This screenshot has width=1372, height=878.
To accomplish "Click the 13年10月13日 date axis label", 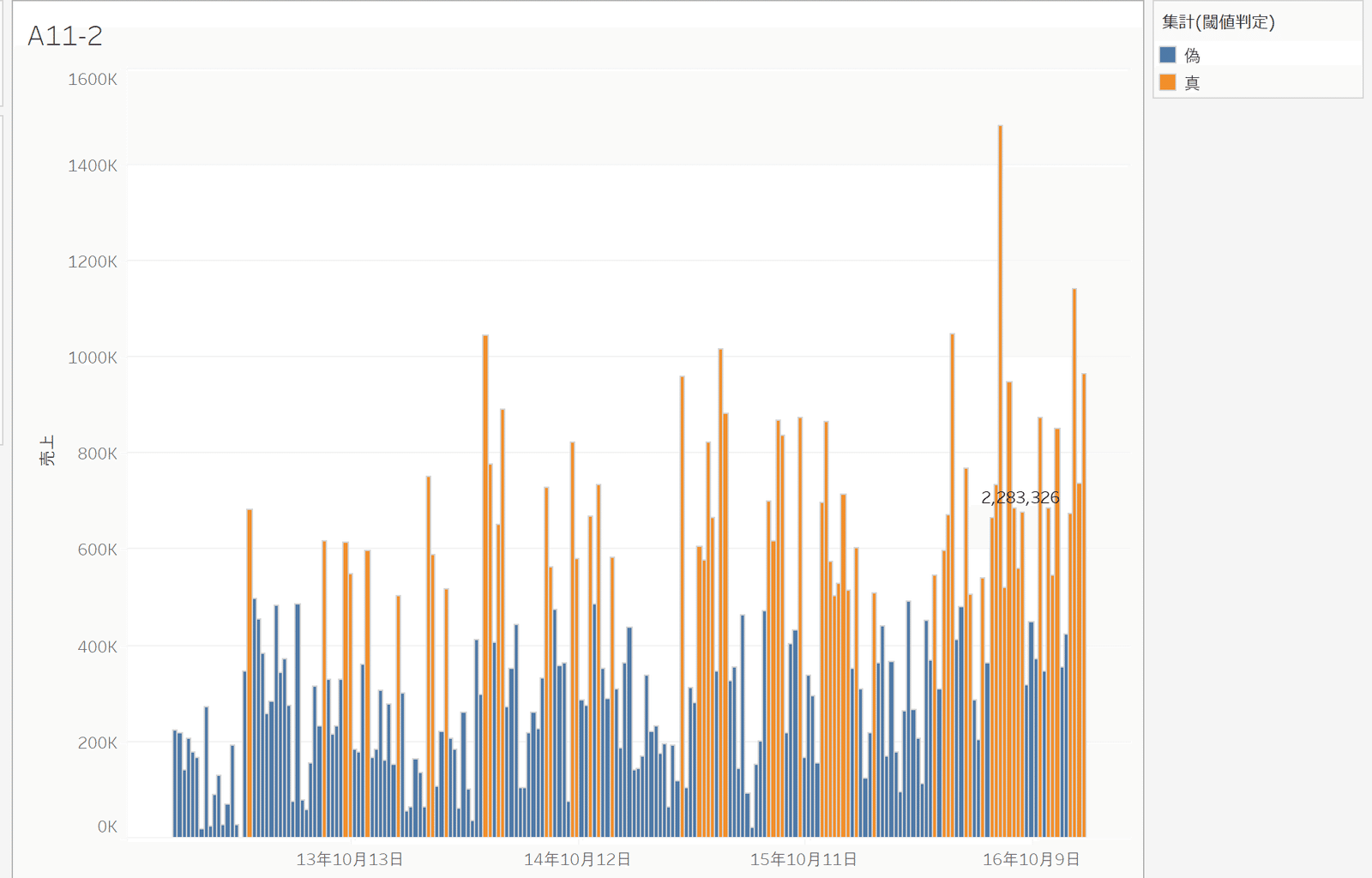I will click(x=350, y=859).
